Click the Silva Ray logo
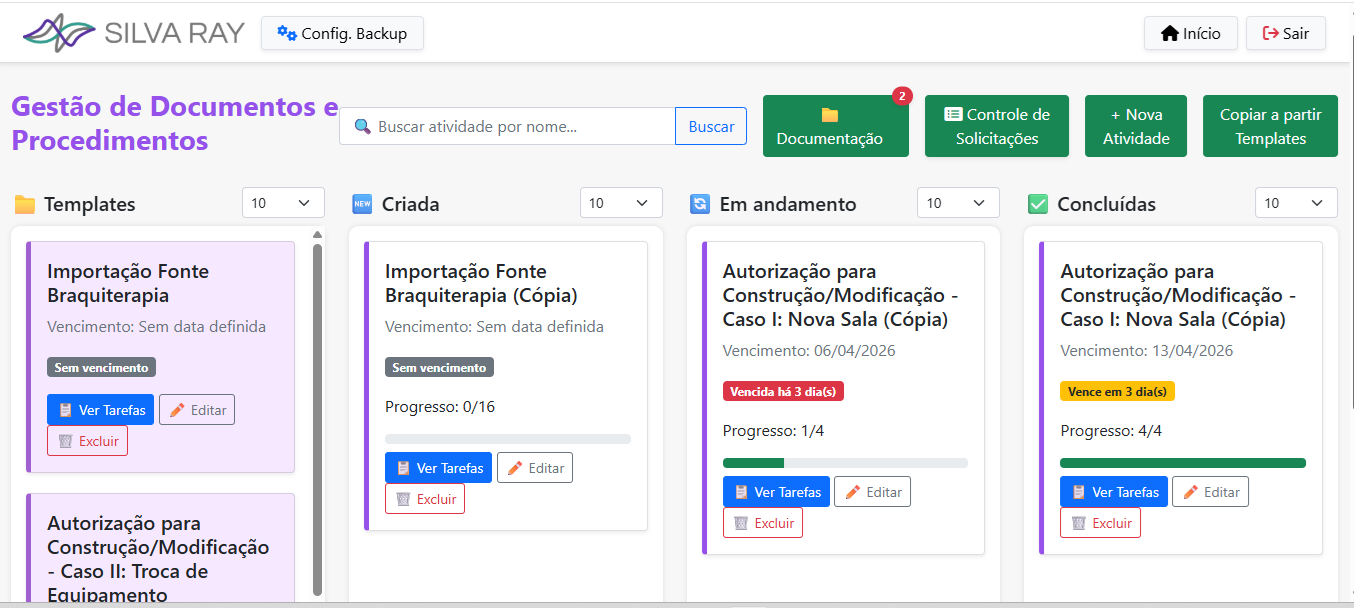This screenshot has width=1354, height=608. (133, 33)
